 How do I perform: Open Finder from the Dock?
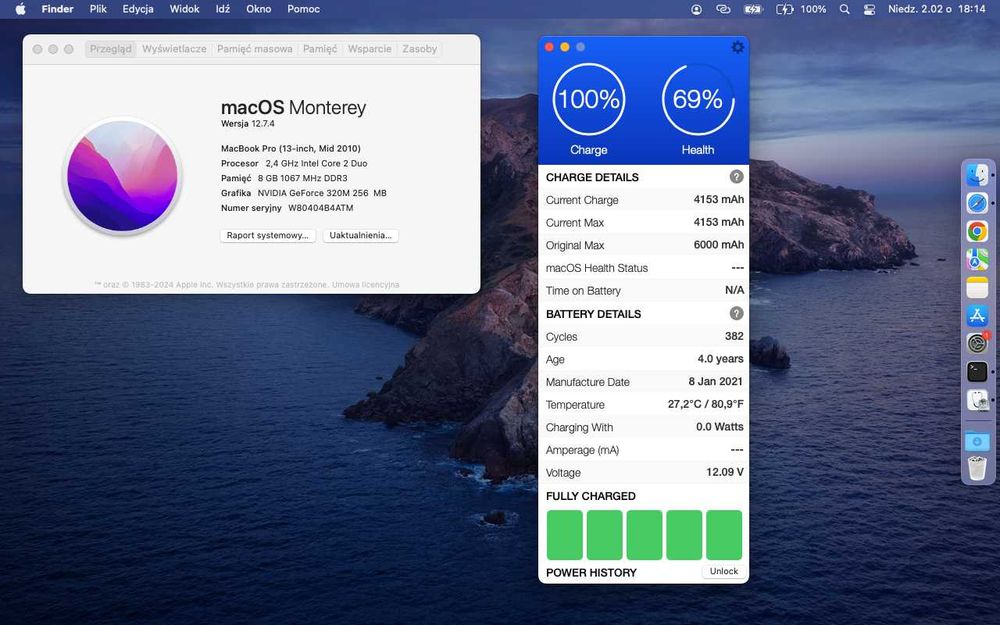click(977, 175)
